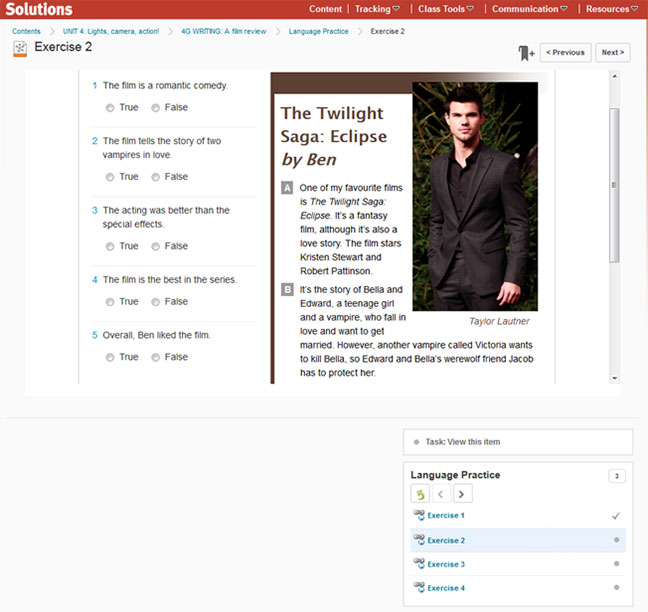Click the item count badge in Language Practice
648x612 pixels.
pyautogui.click(x=617, y=476)
